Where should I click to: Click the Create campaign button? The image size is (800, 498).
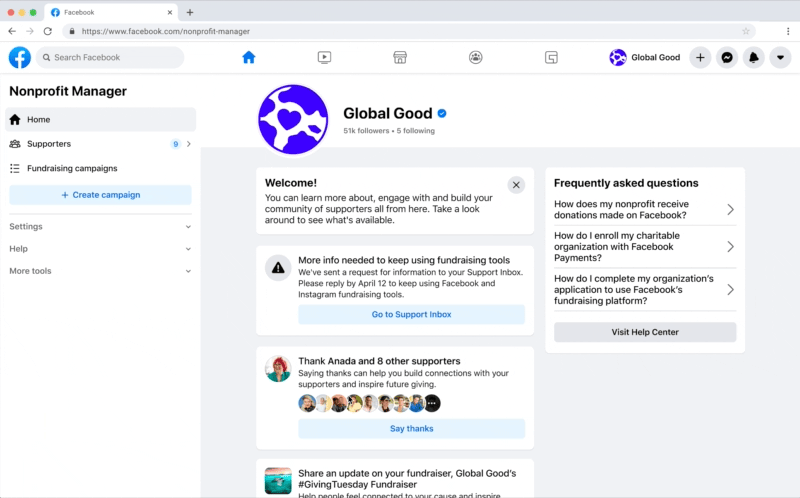point(101,195)
